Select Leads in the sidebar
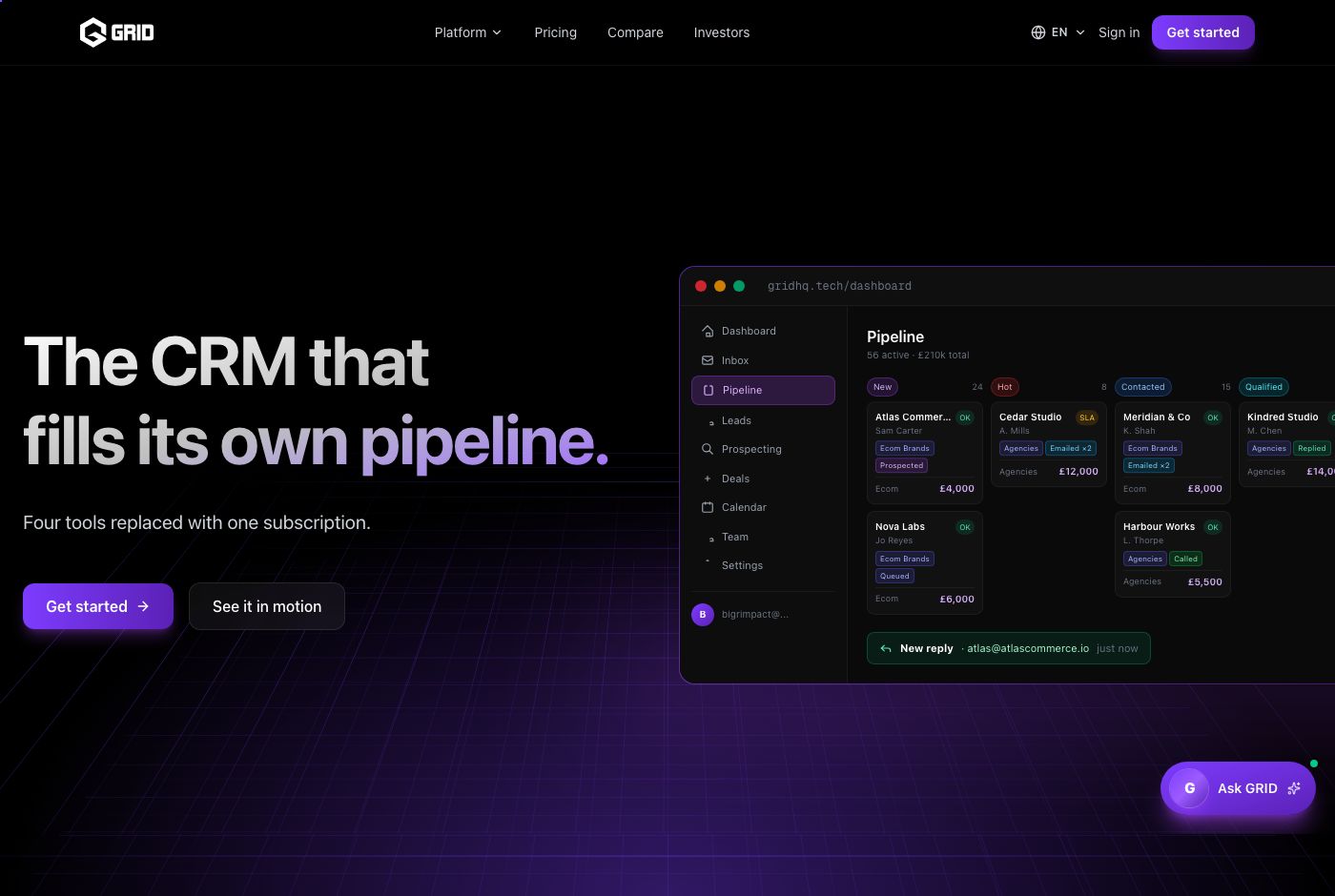 pos(763,420)
